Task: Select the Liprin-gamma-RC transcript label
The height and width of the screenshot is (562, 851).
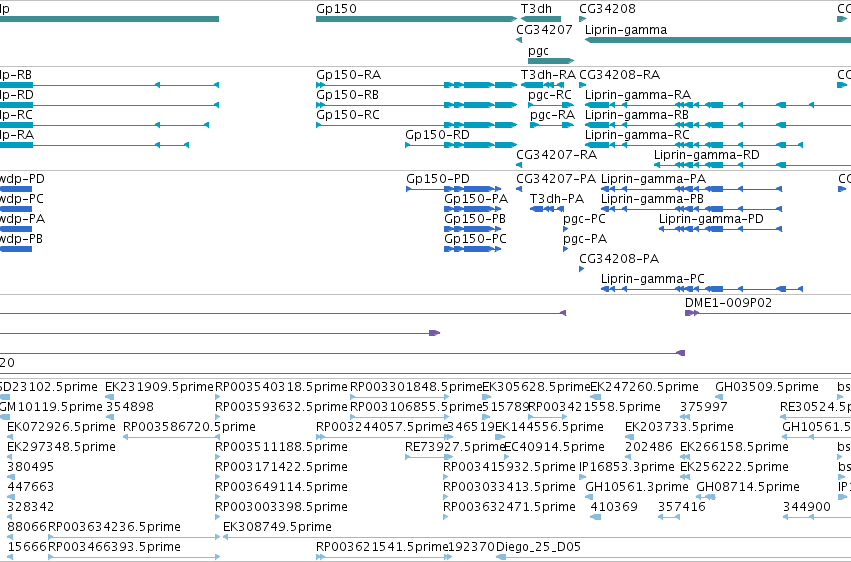Action: click(637, 135)
